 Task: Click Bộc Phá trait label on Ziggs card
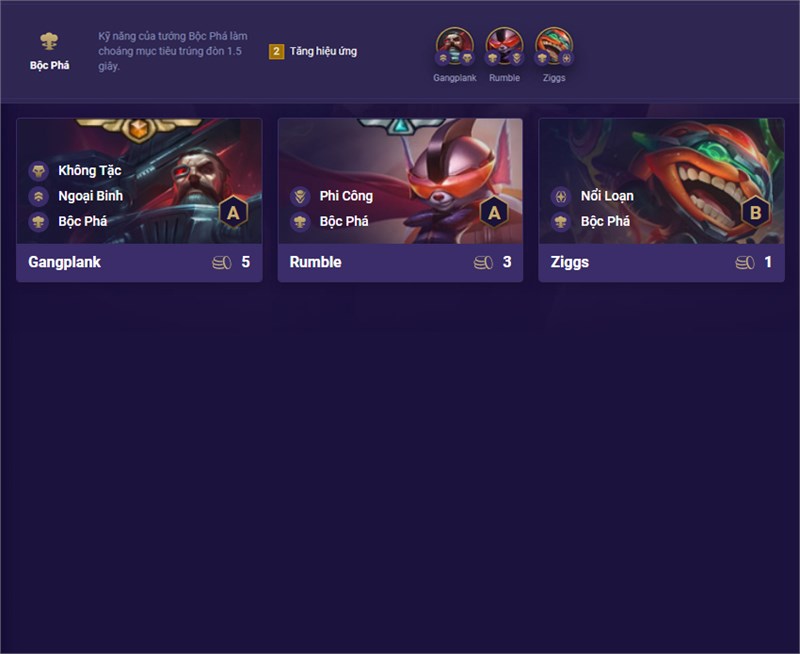pos(605,221)
